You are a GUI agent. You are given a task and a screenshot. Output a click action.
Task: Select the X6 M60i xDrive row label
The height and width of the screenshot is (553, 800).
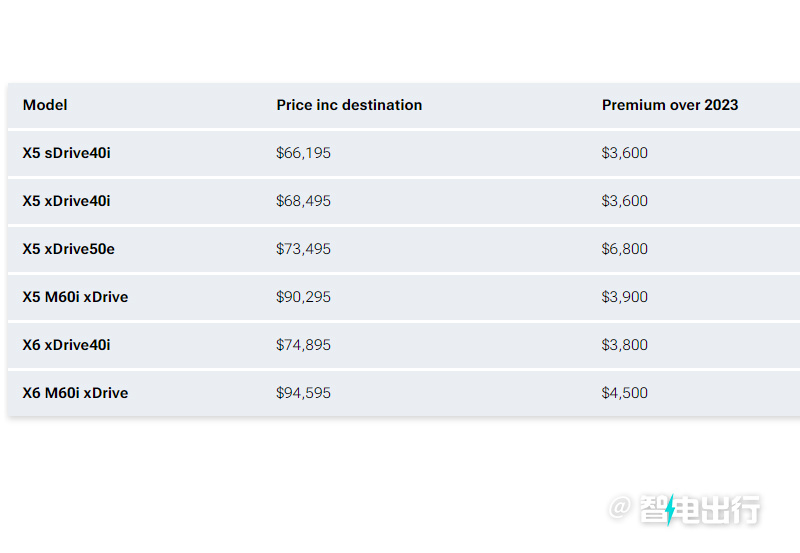75,393
